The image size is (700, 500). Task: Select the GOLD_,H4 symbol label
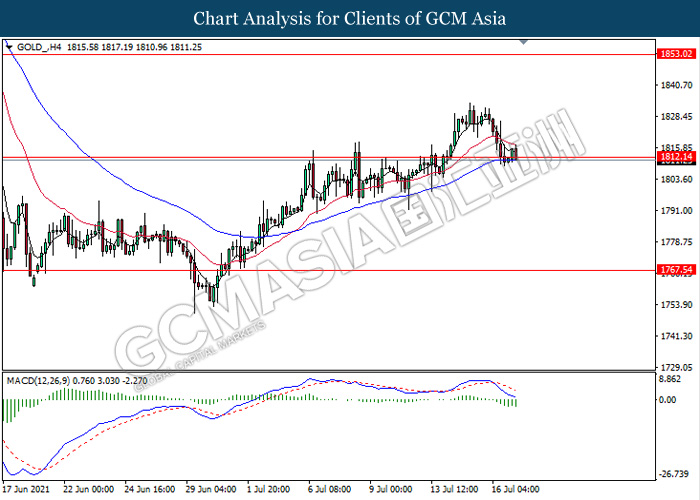pyautogui.click(x=41, y=47)
